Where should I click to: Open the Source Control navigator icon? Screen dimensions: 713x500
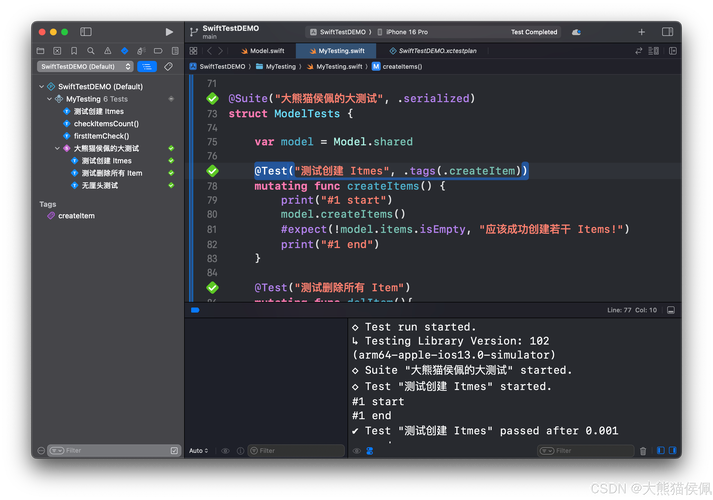[57, 51]
